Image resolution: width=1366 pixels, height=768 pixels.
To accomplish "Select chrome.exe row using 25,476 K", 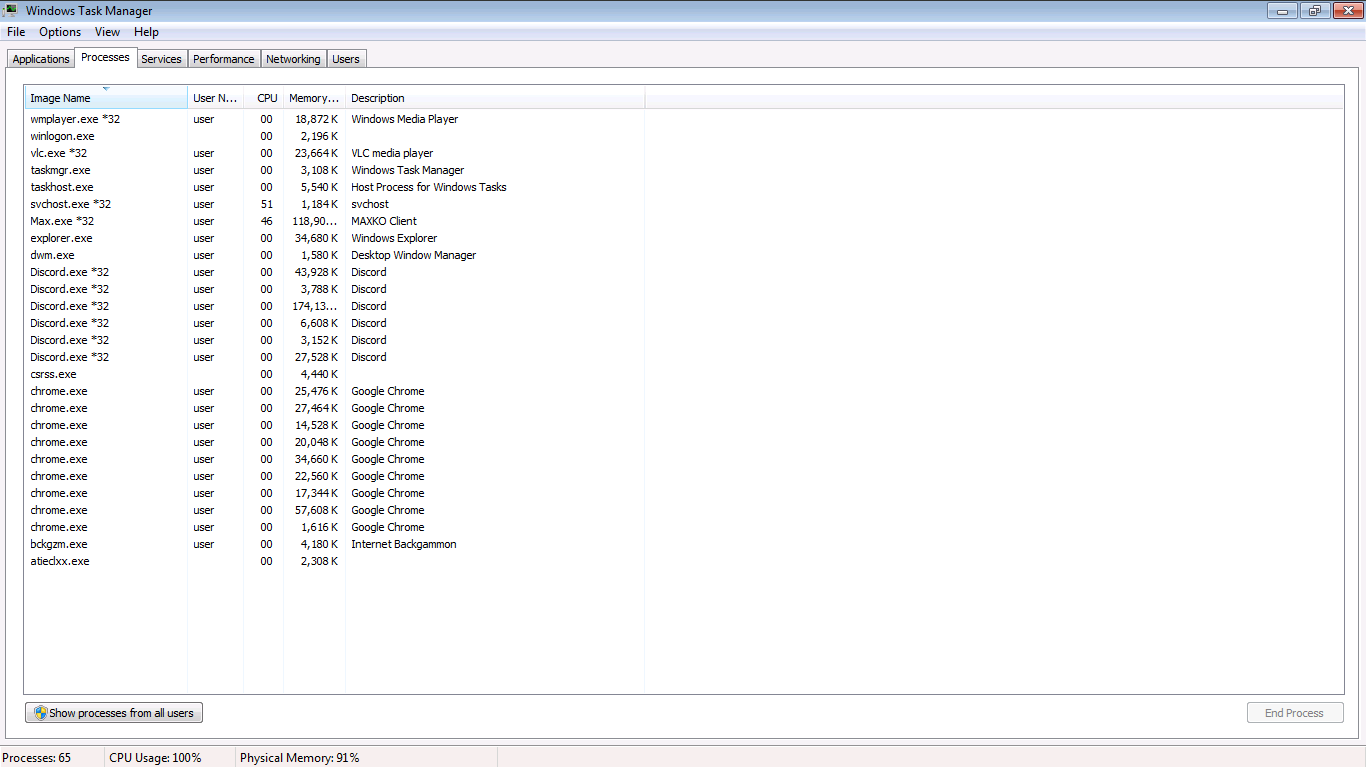I will (x=335, y=391).
